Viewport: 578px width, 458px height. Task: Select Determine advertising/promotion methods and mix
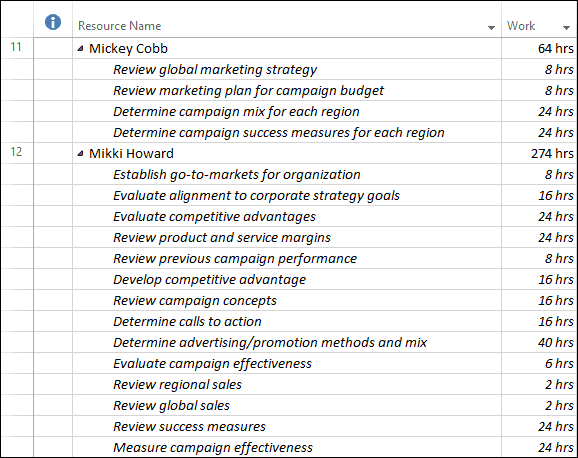270,343
